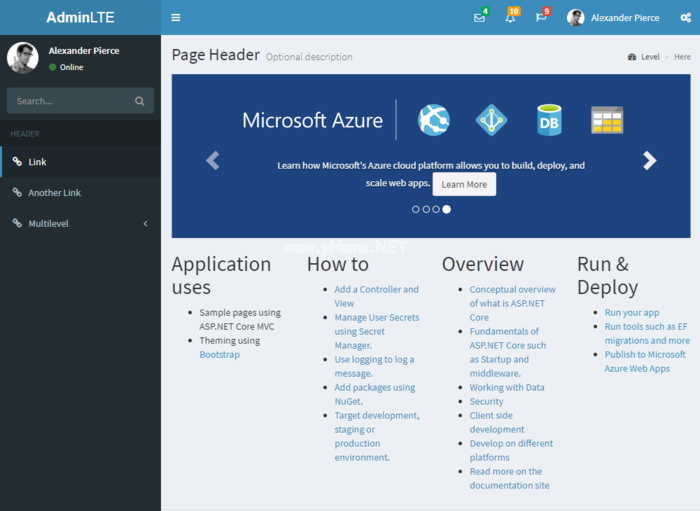Open Publish to Microsoft Azure Web Apps
The width and height of the screenshot is (700, 511).
(645, 361)
